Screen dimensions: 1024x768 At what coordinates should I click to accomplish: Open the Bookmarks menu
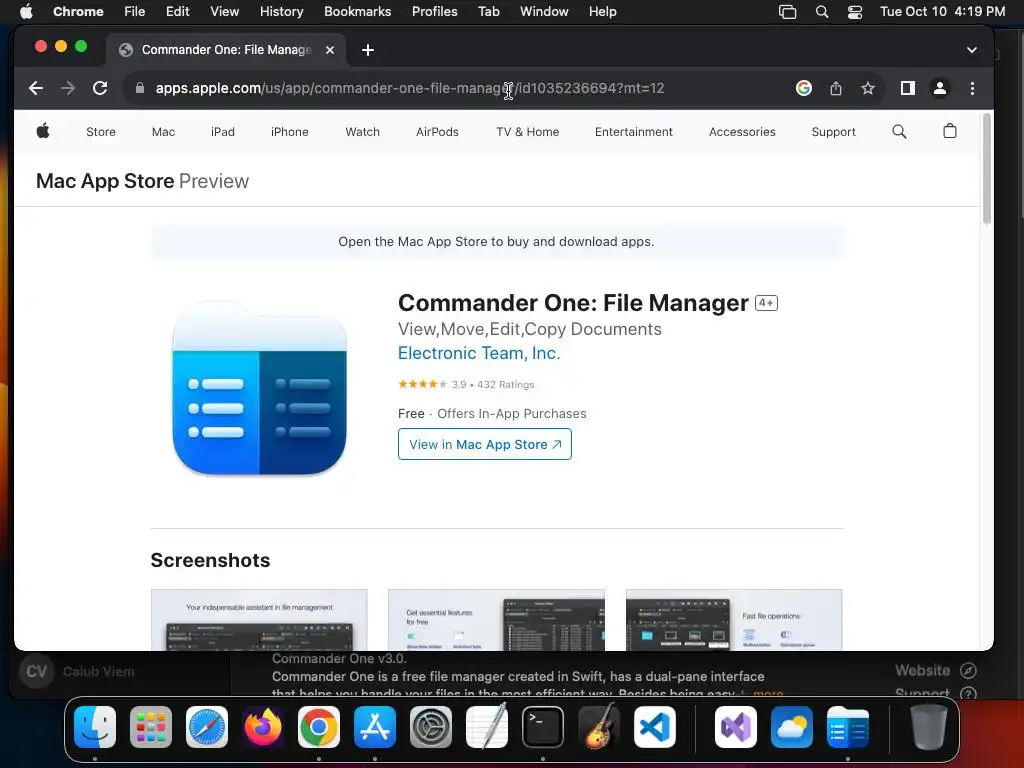click(357, 12)
